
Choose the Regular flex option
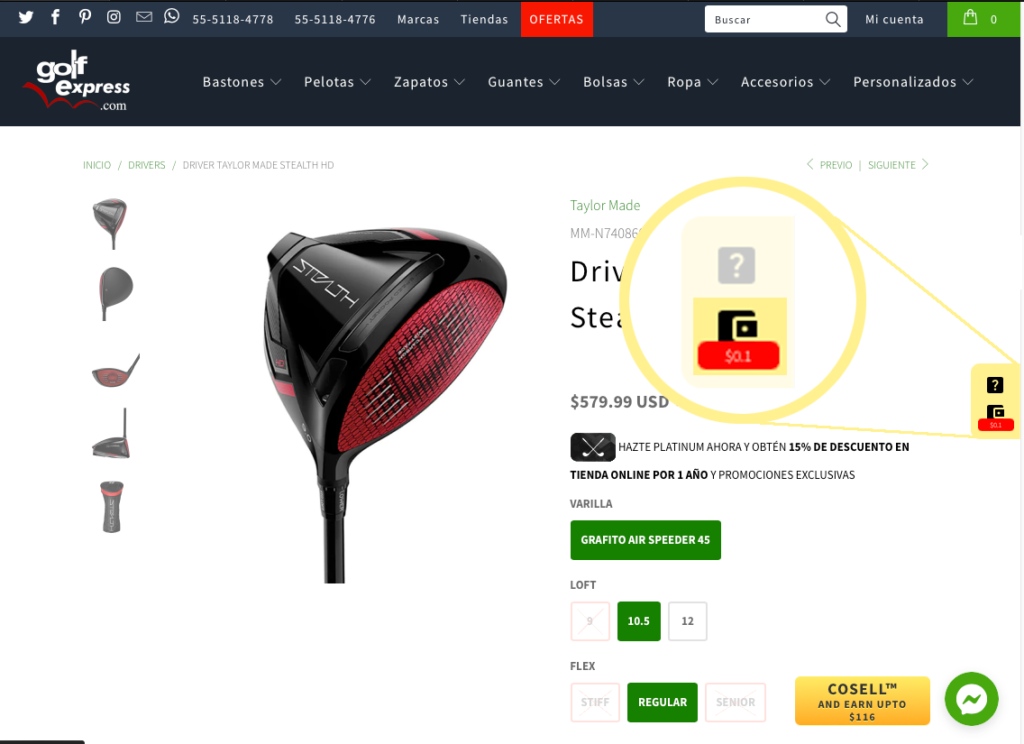tap(662, 702)
